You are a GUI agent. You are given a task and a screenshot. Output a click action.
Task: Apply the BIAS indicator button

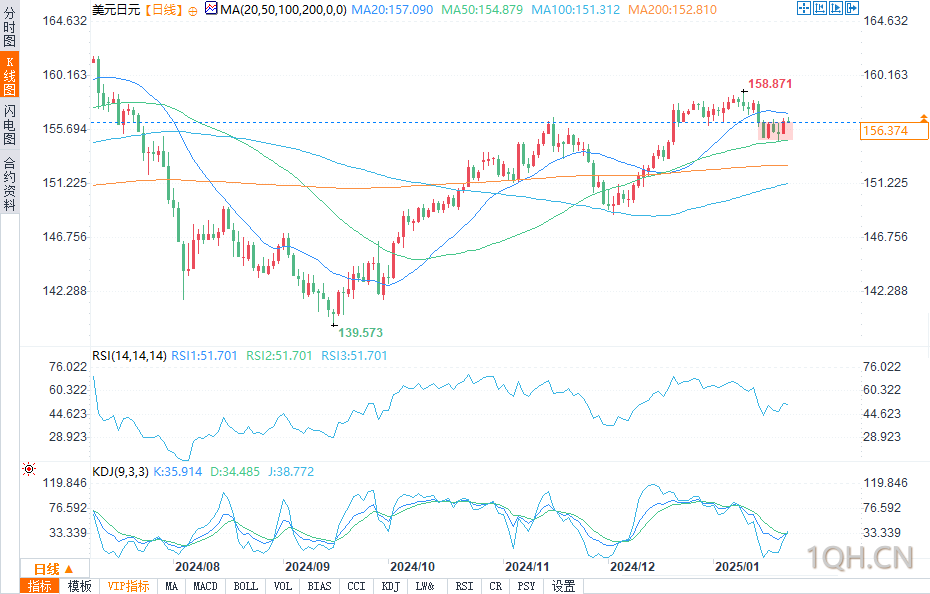coord(319,586)
